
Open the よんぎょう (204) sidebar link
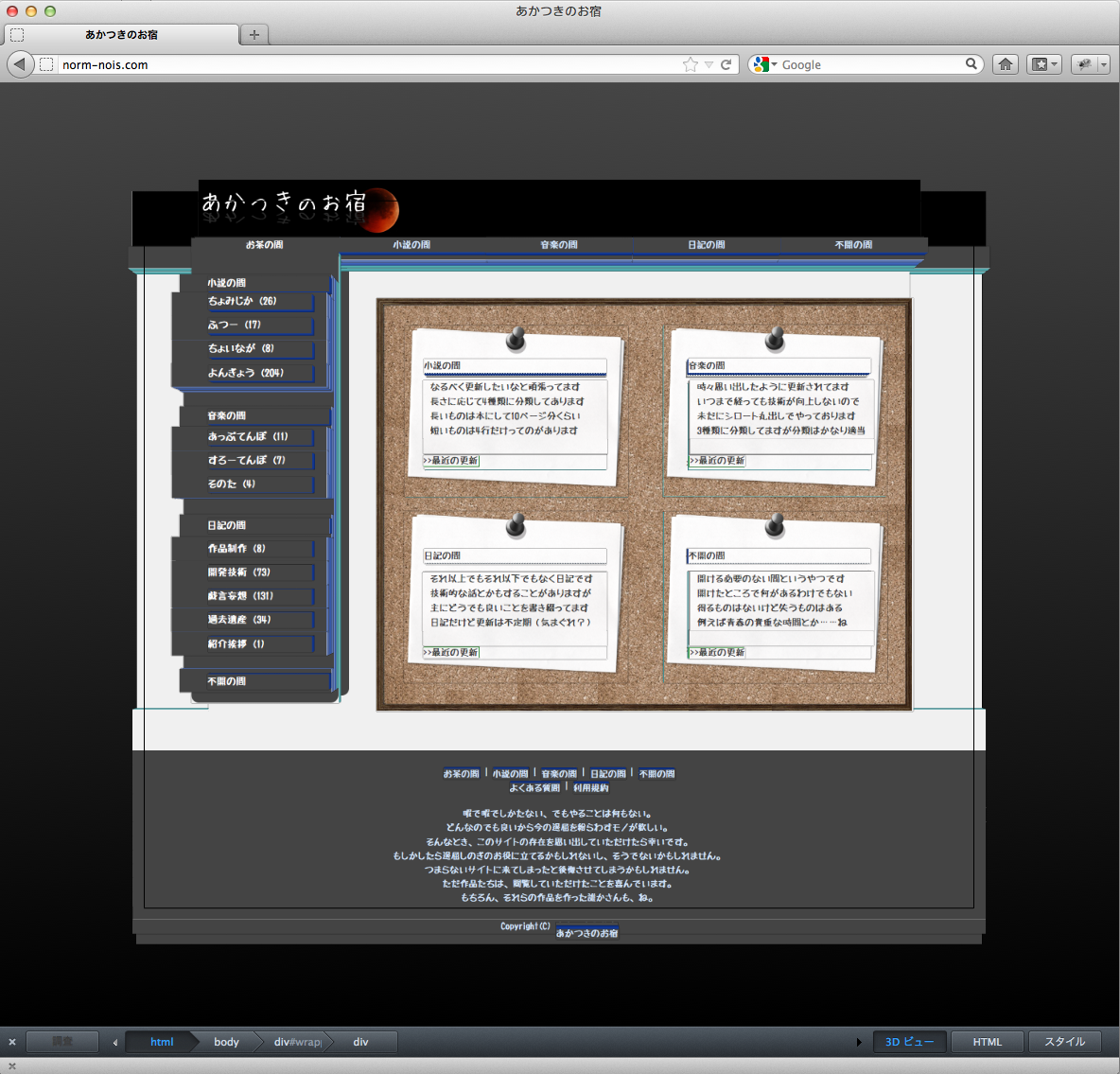pos(246,373)
